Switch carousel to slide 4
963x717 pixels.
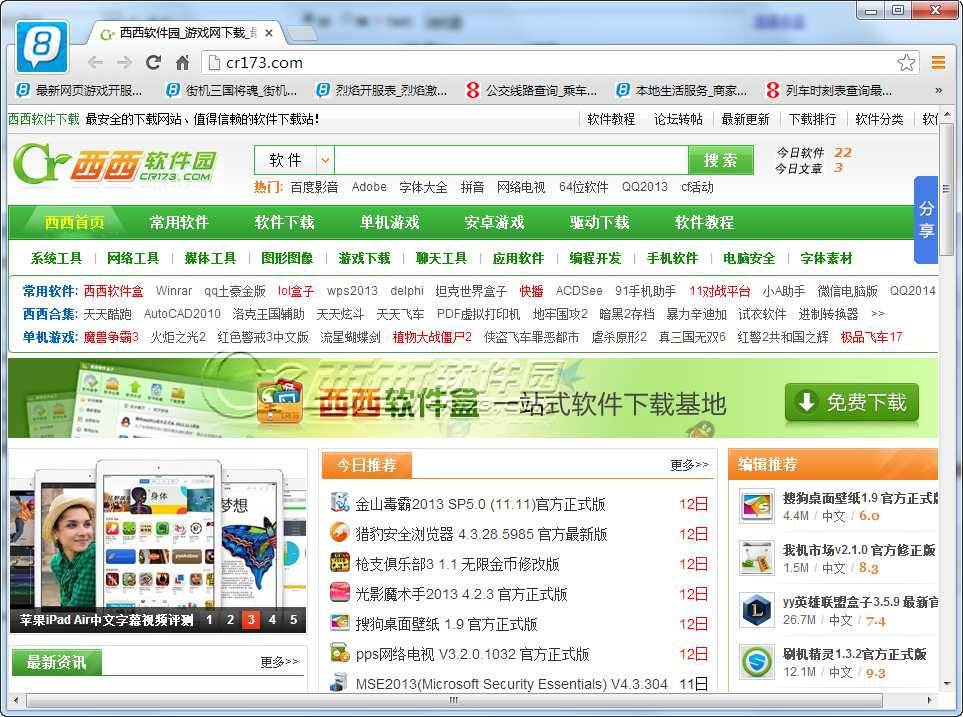(x=272, y=620)
